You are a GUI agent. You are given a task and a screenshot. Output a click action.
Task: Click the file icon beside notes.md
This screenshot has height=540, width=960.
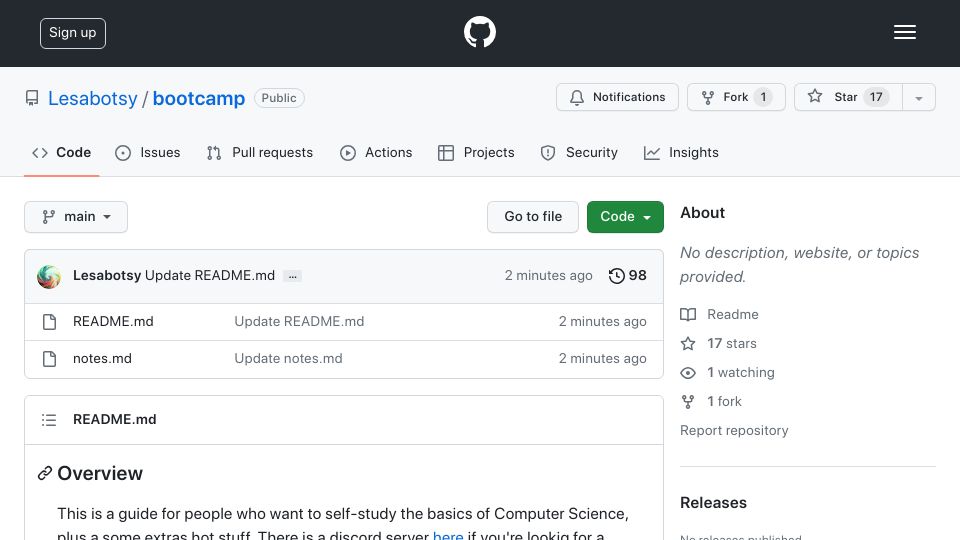point(50,359)
